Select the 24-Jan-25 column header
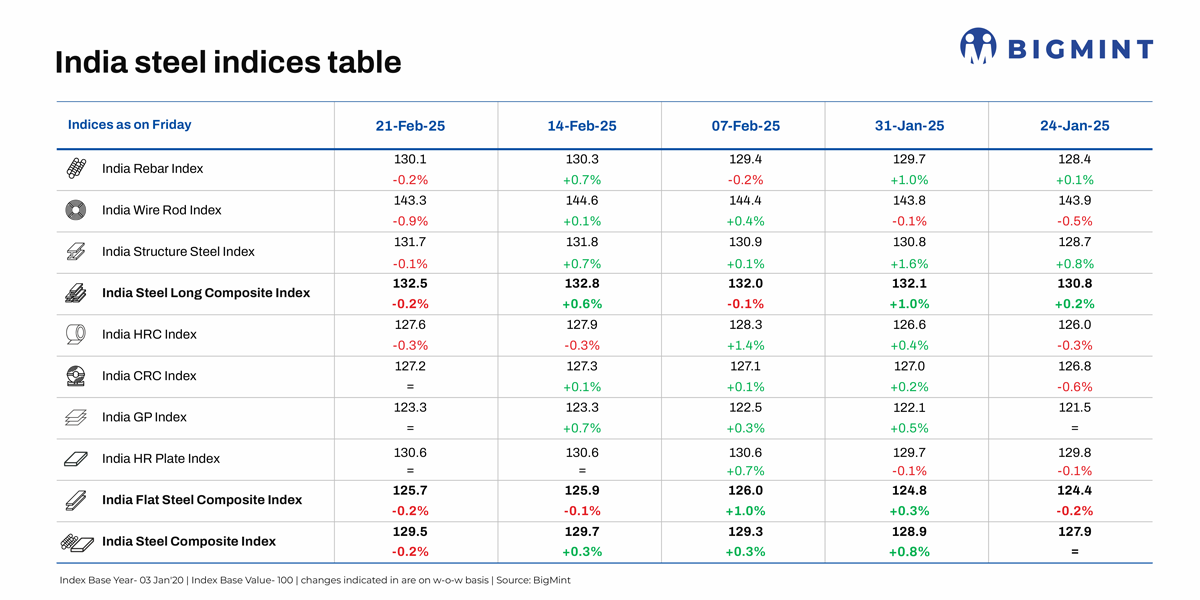The height and width of the screenshot is (600, 1200). (x=1074, y=126)
